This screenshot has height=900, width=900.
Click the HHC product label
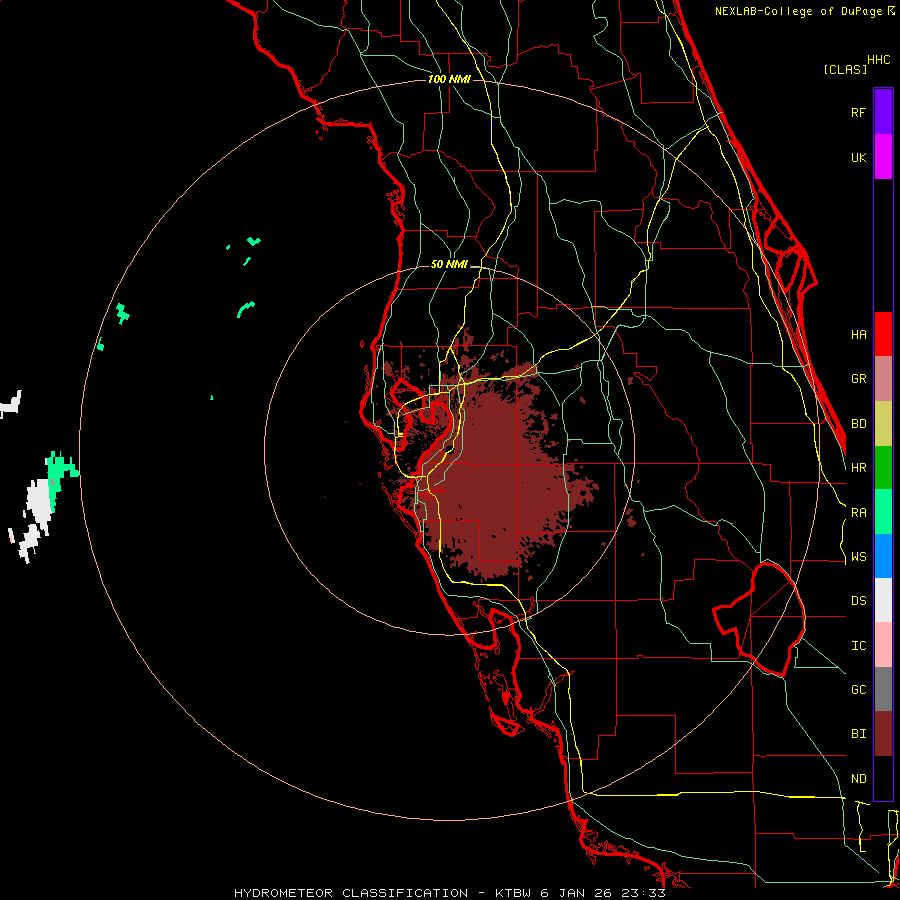[x=878, y=60]
